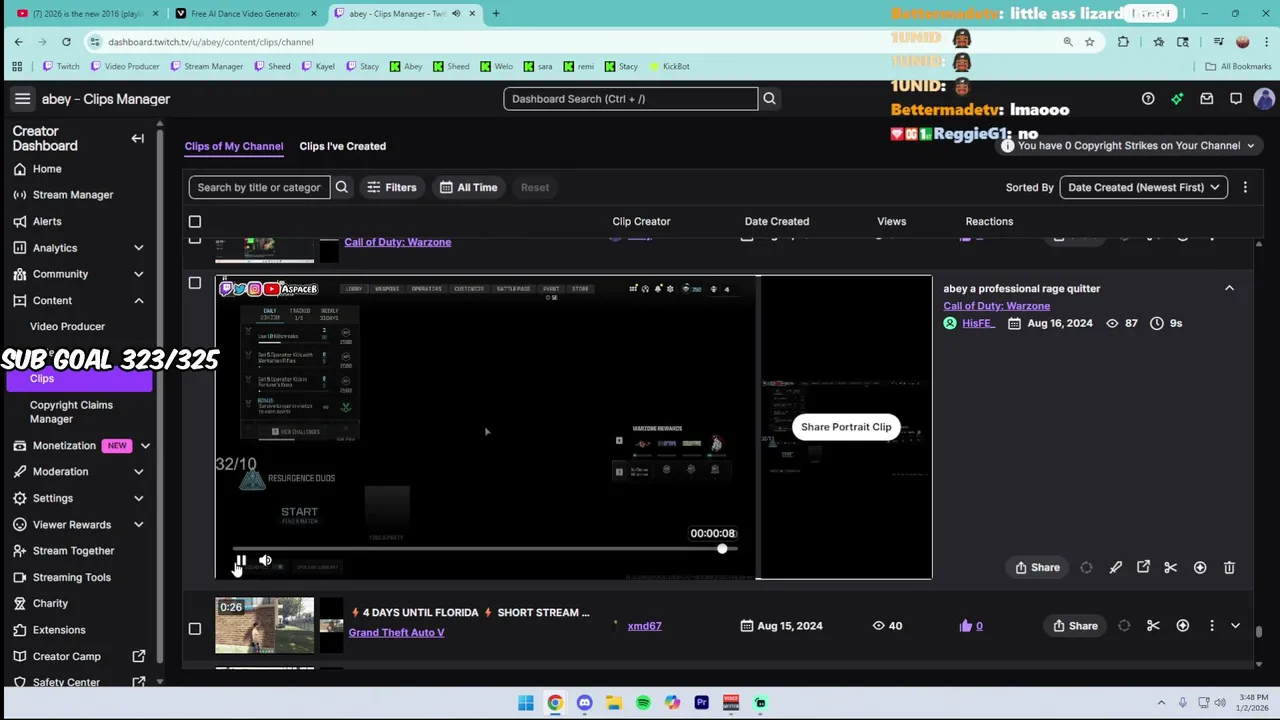Open the three-dot options next to sort
The image size is (1280, 720).
1245,187
